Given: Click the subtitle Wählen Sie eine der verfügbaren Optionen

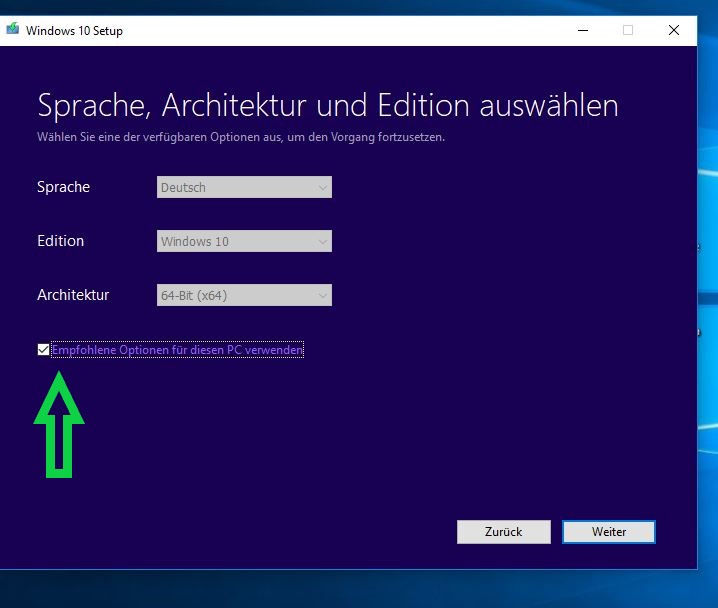Looking at the screenshot, I should [x=241, y=137].
